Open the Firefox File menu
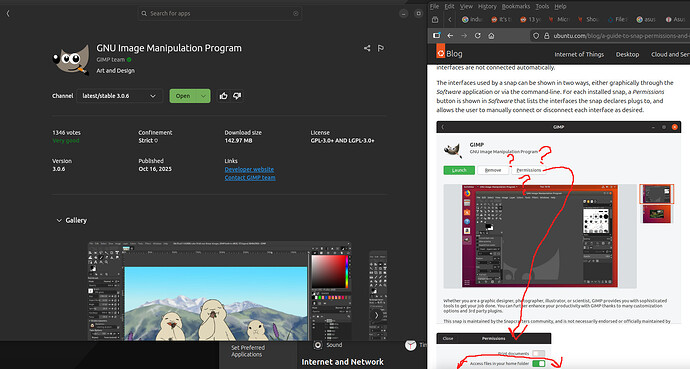690x369 pixels. [434, 6]
